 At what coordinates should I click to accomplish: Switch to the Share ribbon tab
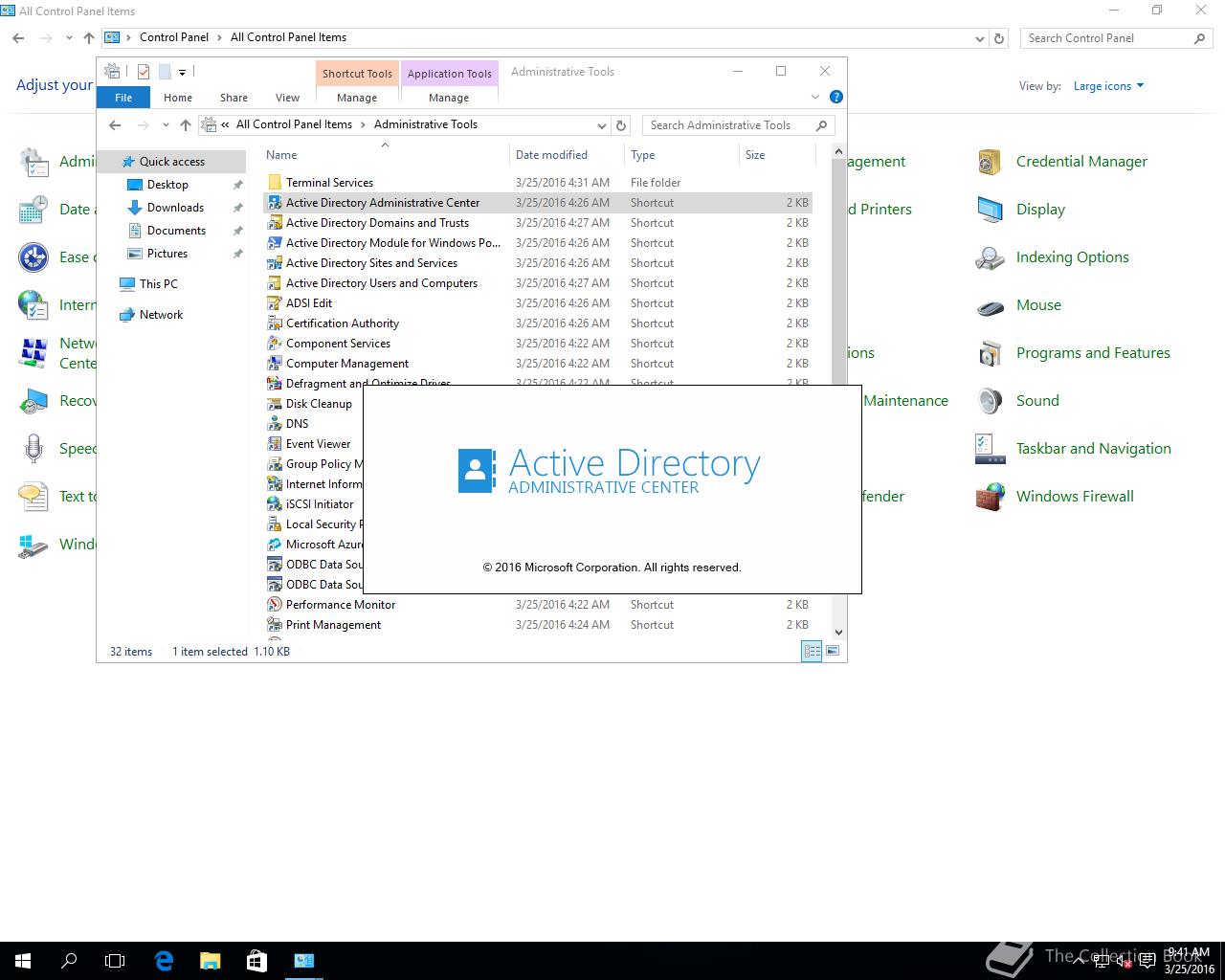[x=234, y=98]
